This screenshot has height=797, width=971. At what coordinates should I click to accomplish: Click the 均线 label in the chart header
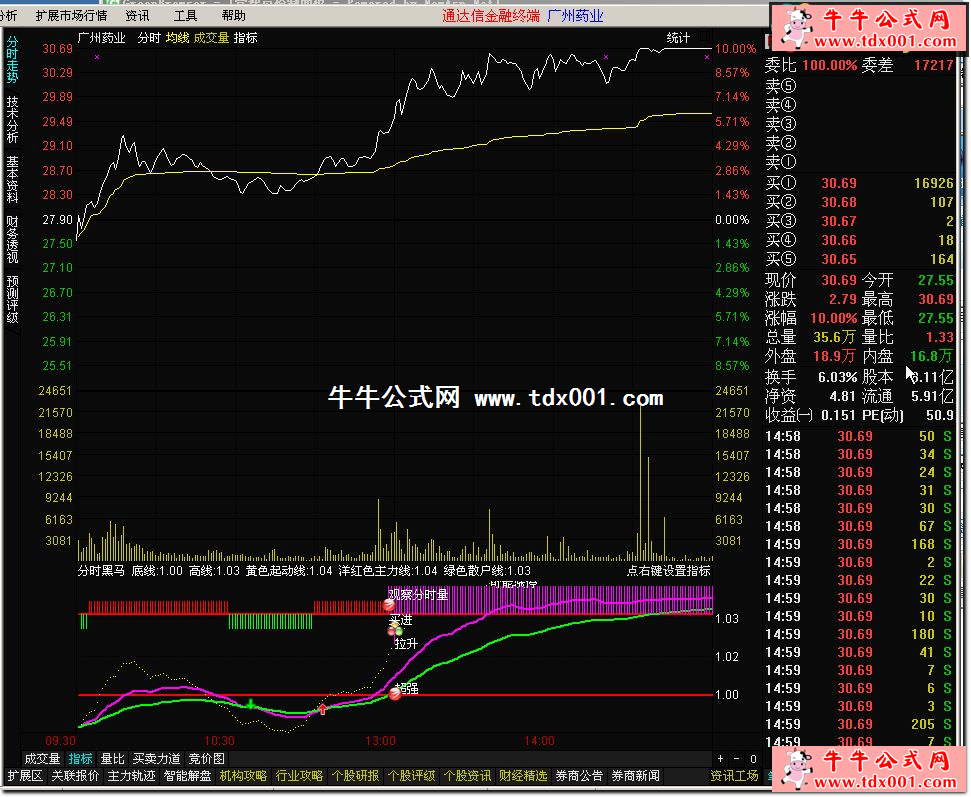click(178, 38)
